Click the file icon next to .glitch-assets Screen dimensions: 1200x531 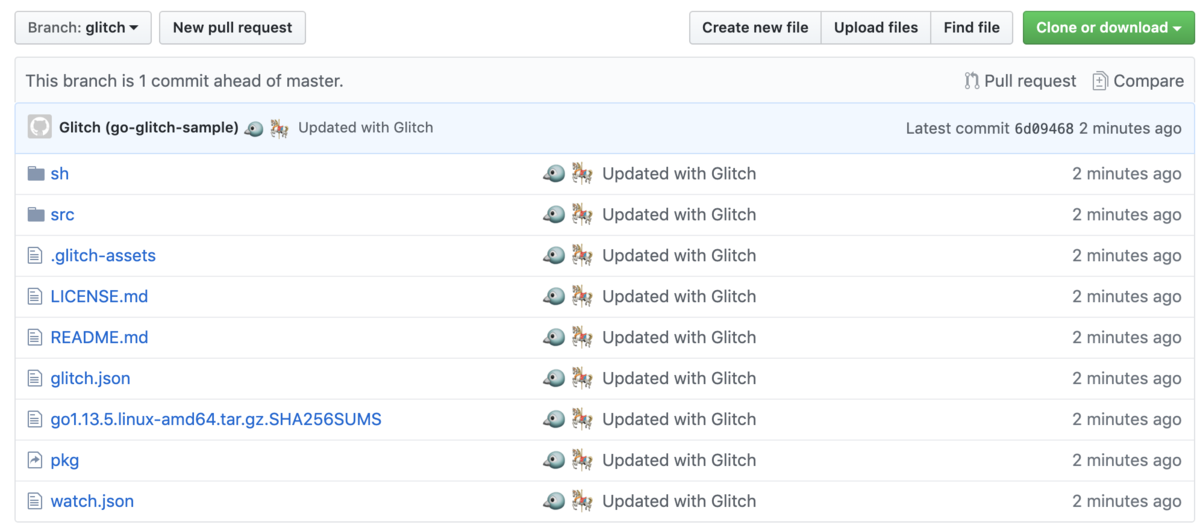[35, 255]
